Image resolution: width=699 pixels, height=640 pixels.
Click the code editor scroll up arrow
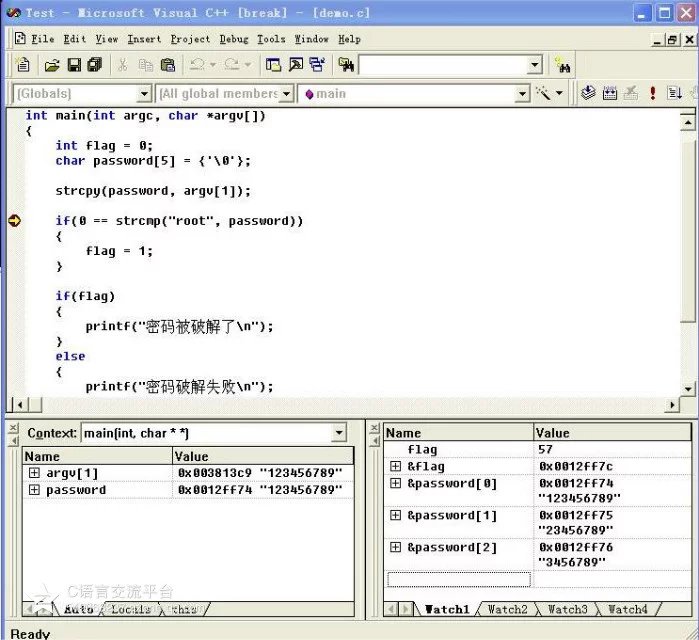688,122
